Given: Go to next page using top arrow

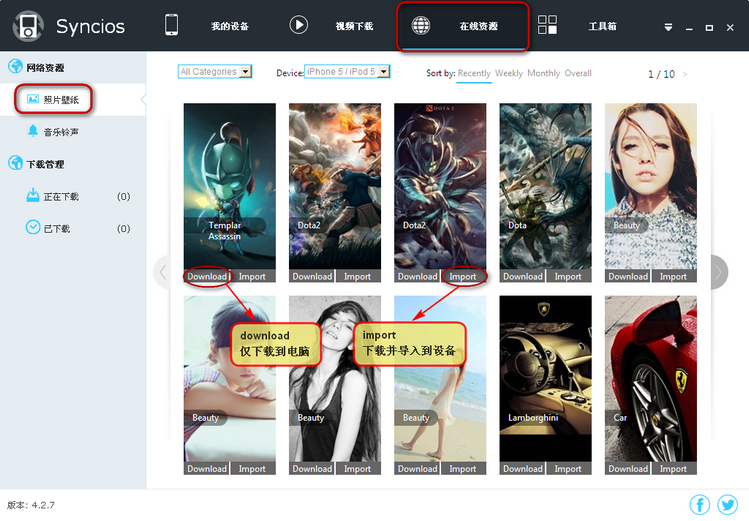Looking at the screenshot, I should pos(685,74).
